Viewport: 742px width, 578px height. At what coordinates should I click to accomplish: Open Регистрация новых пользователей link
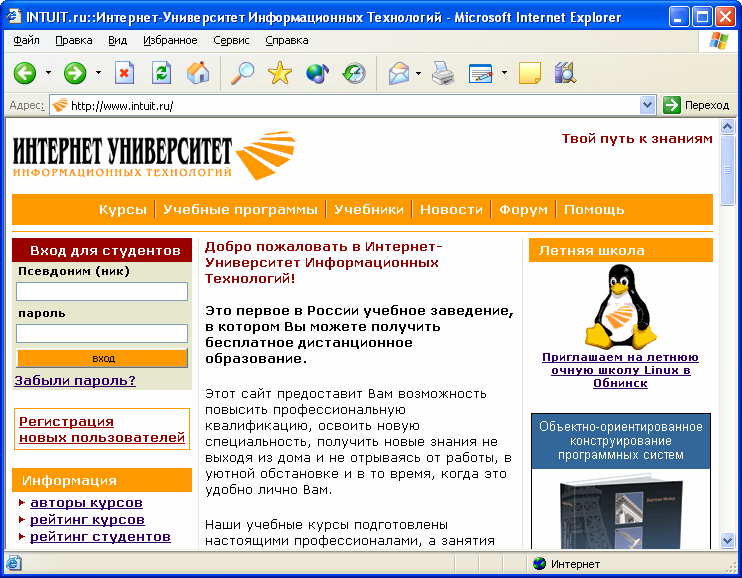tap(102, 429)
